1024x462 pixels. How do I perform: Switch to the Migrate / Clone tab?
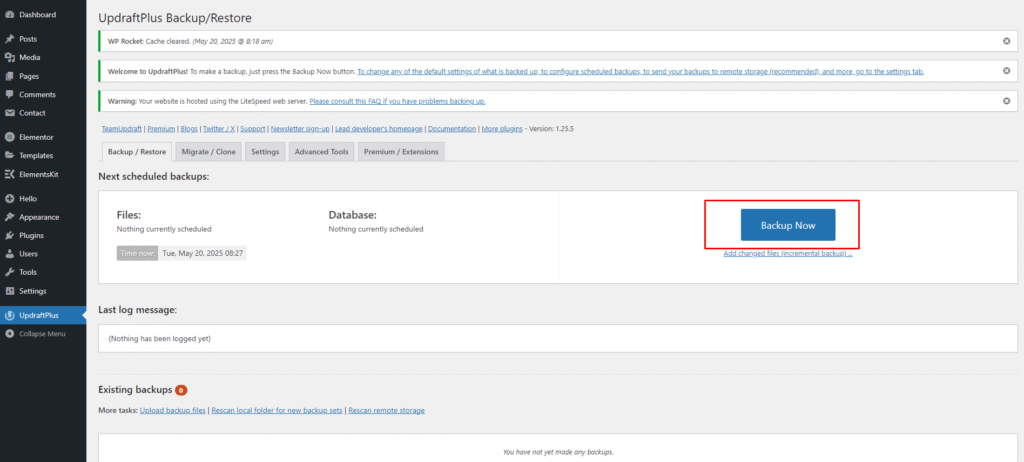click(209, 152)
